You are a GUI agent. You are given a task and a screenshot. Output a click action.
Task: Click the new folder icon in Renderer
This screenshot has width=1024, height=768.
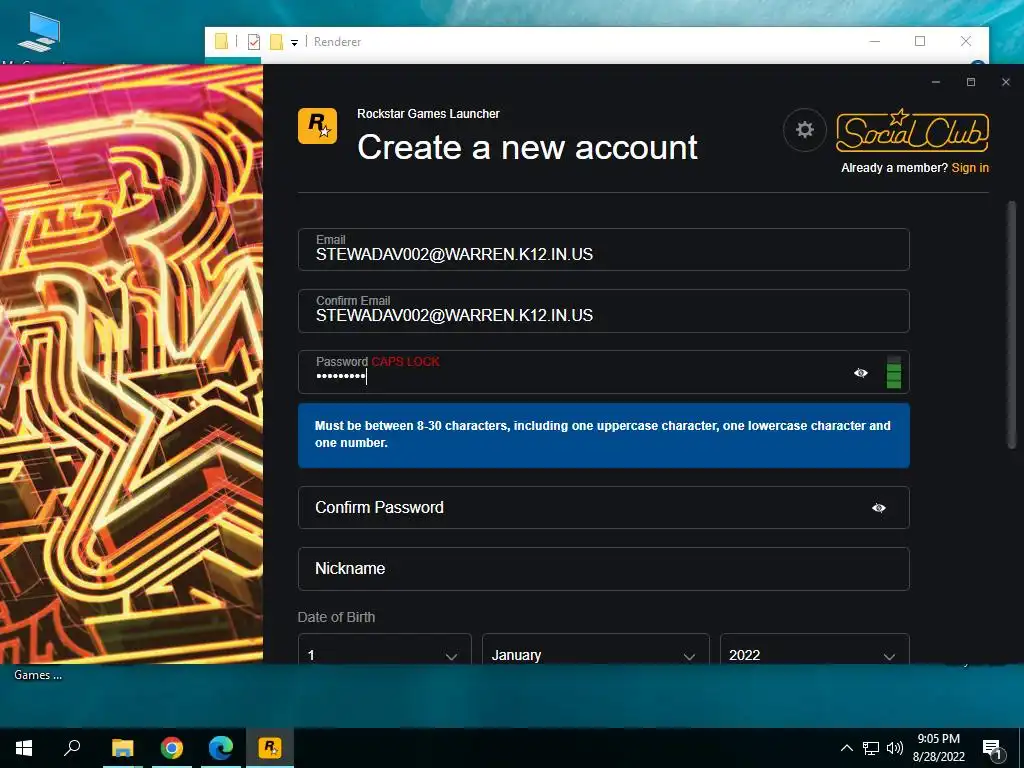[276, 42]
